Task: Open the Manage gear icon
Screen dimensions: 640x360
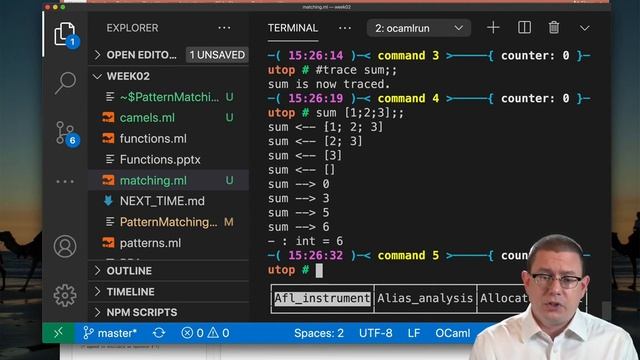Action: pyautogui.click(x=65, y=295)
